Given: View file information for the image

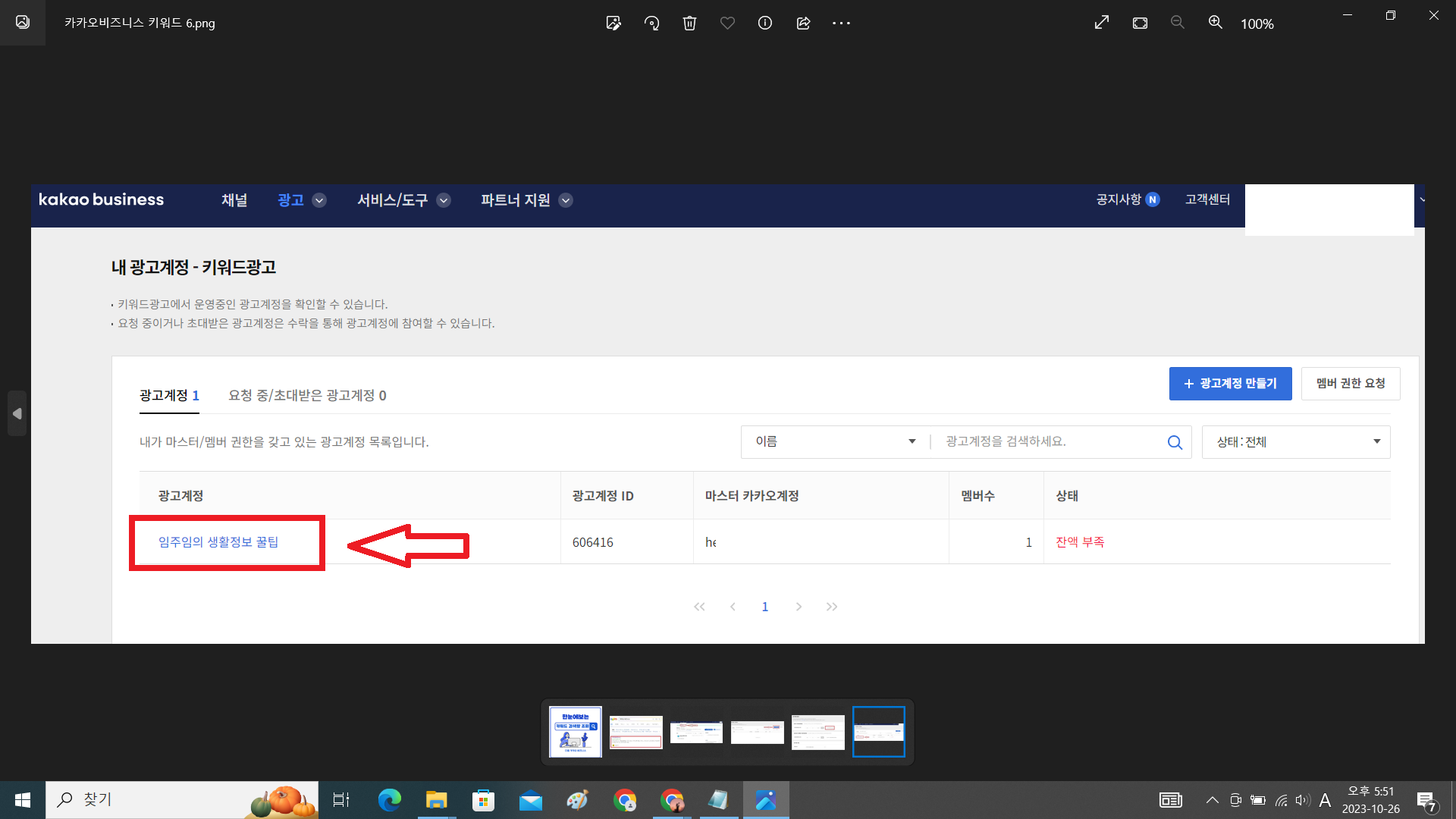Looking at the screenshot, I should pos(764,23).
